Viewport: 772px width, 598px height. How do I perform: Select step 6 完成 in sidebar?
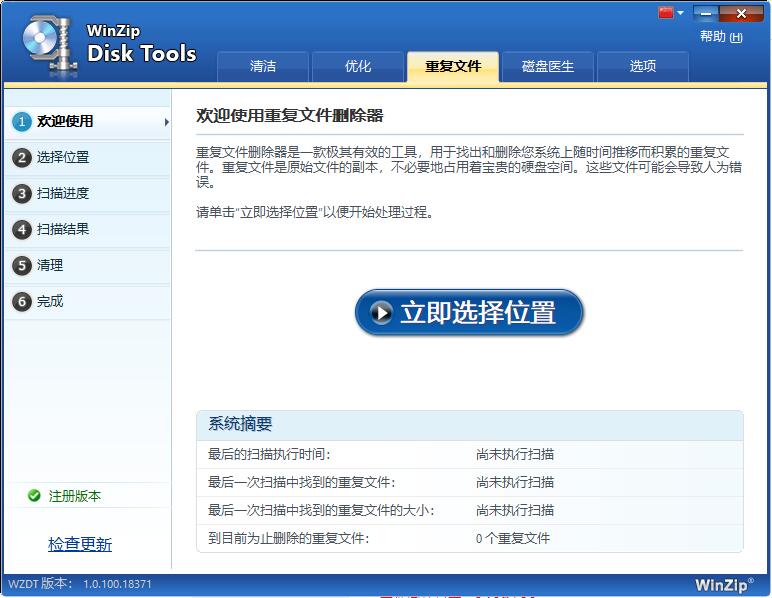88,301
